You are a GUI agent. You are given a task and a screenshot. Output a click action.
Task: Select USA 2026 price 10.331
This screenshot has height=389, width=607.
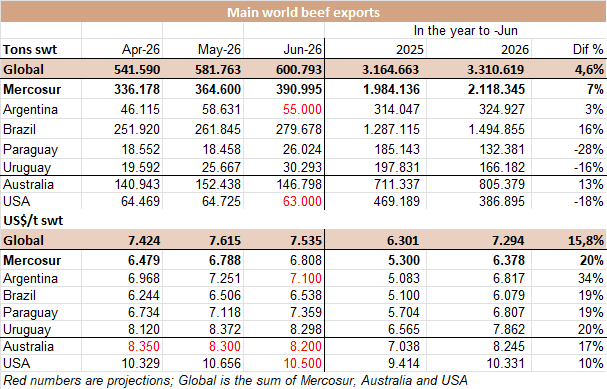coord(506,363)
